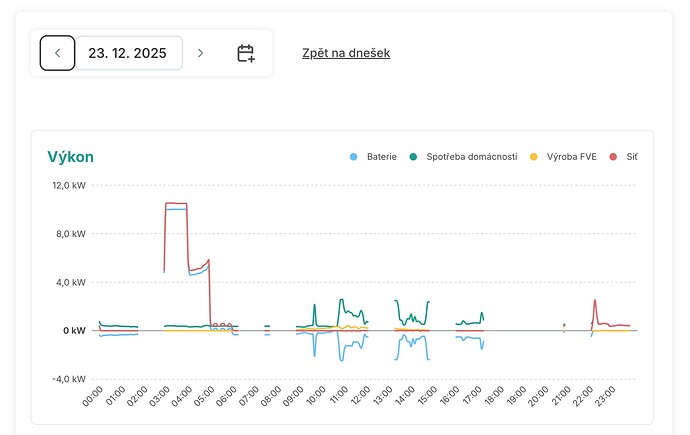Click the red Síť legend dot
Screen dimensions: 690x435
(x=613, y=157)
